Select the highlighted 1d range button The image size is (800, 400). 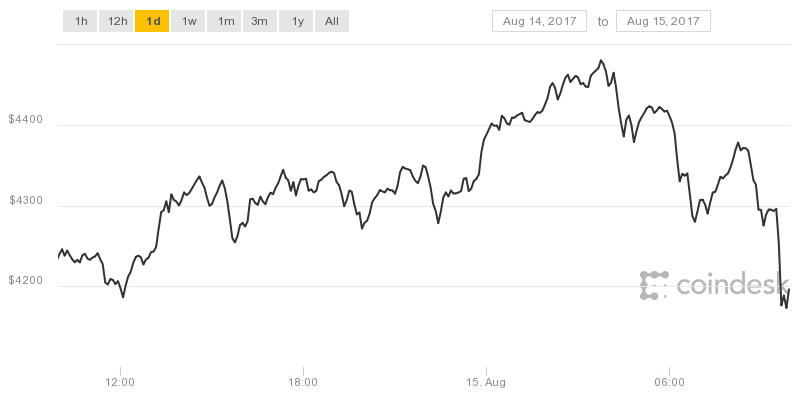(152, 21)
